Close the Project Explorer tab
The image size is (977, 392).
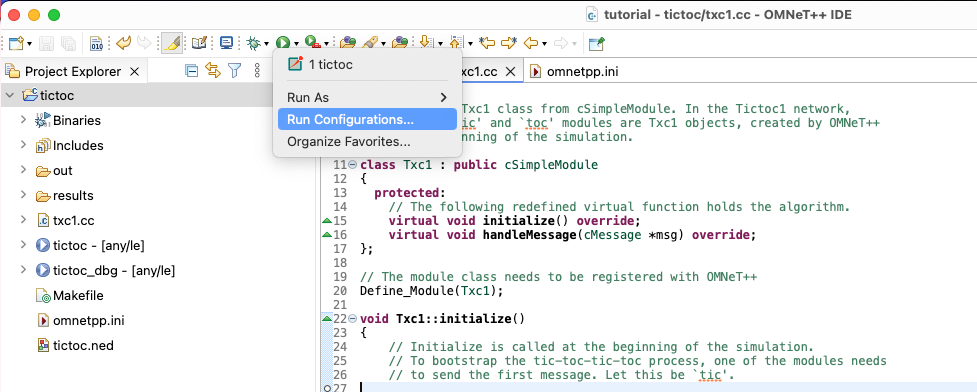tap(134, 72)
